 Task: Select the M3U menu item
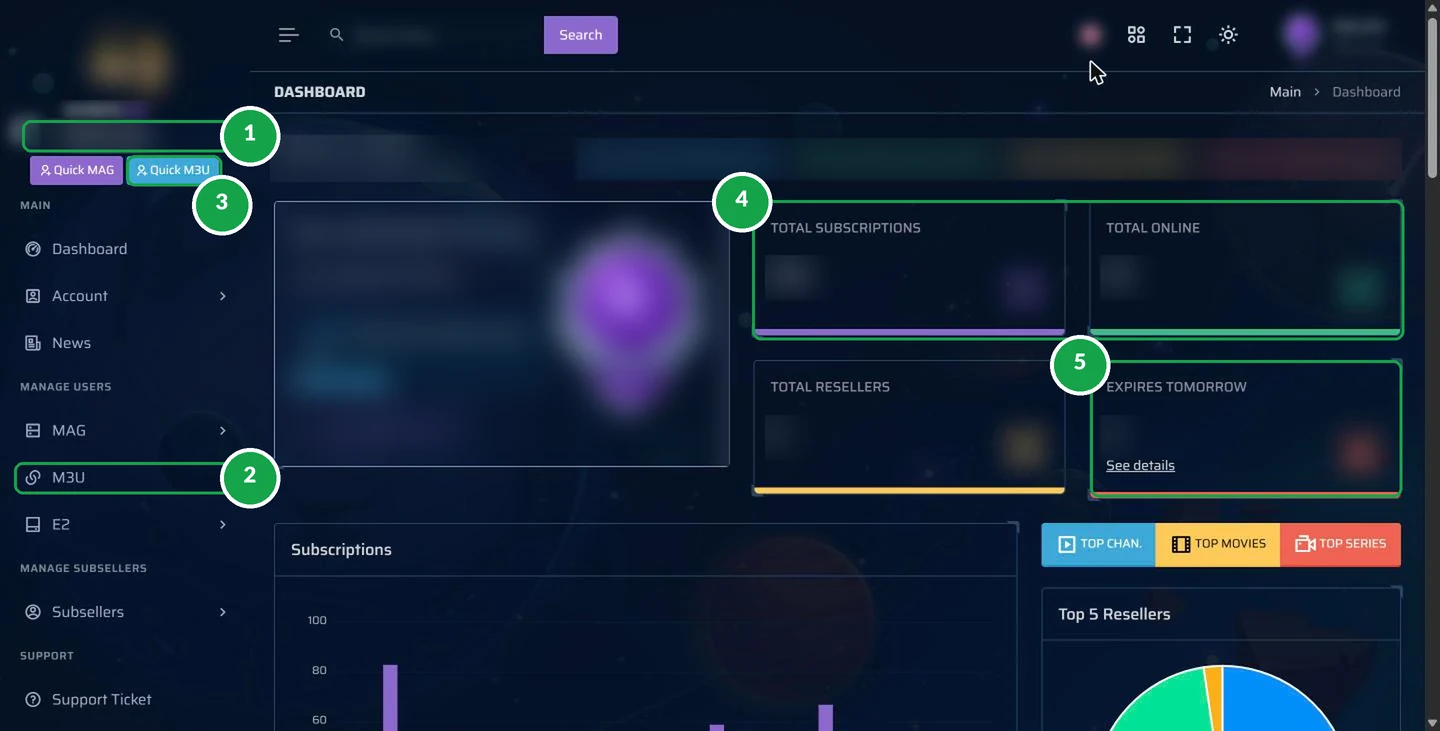tap(124, 478)
